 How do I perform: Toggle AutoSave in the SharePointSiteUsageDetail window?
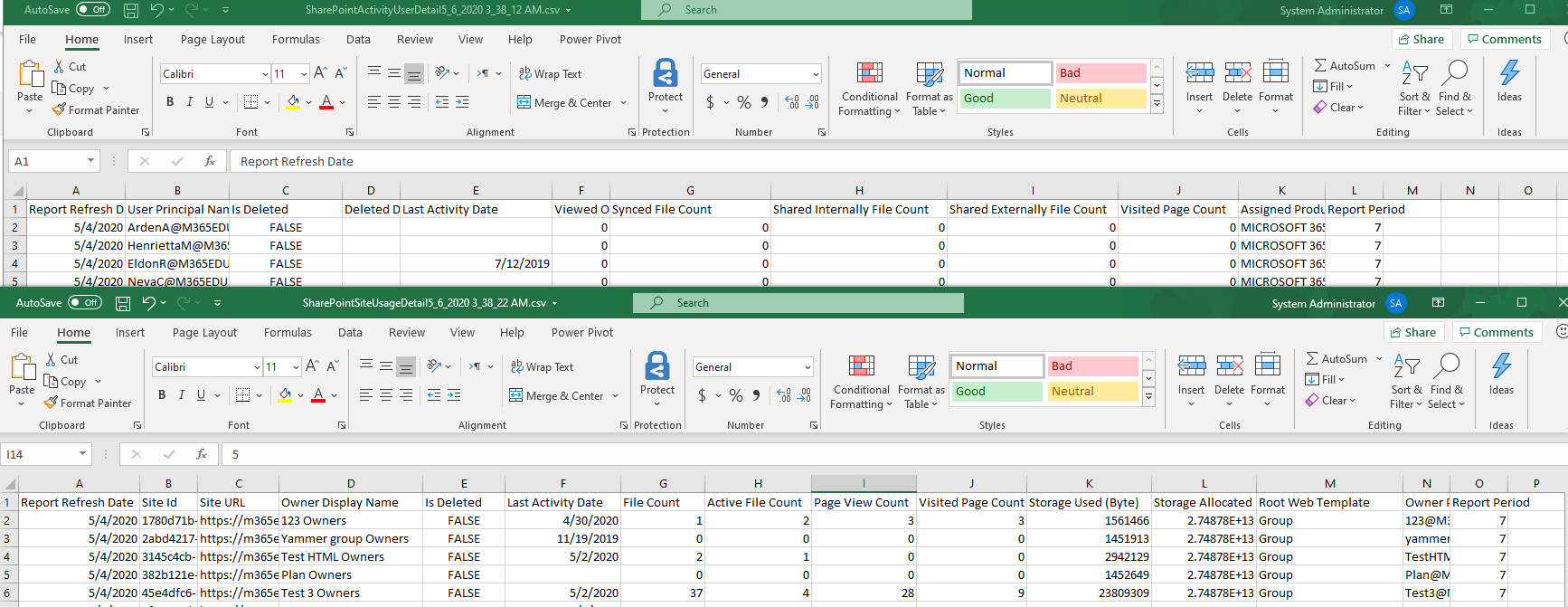click(85, 303)
